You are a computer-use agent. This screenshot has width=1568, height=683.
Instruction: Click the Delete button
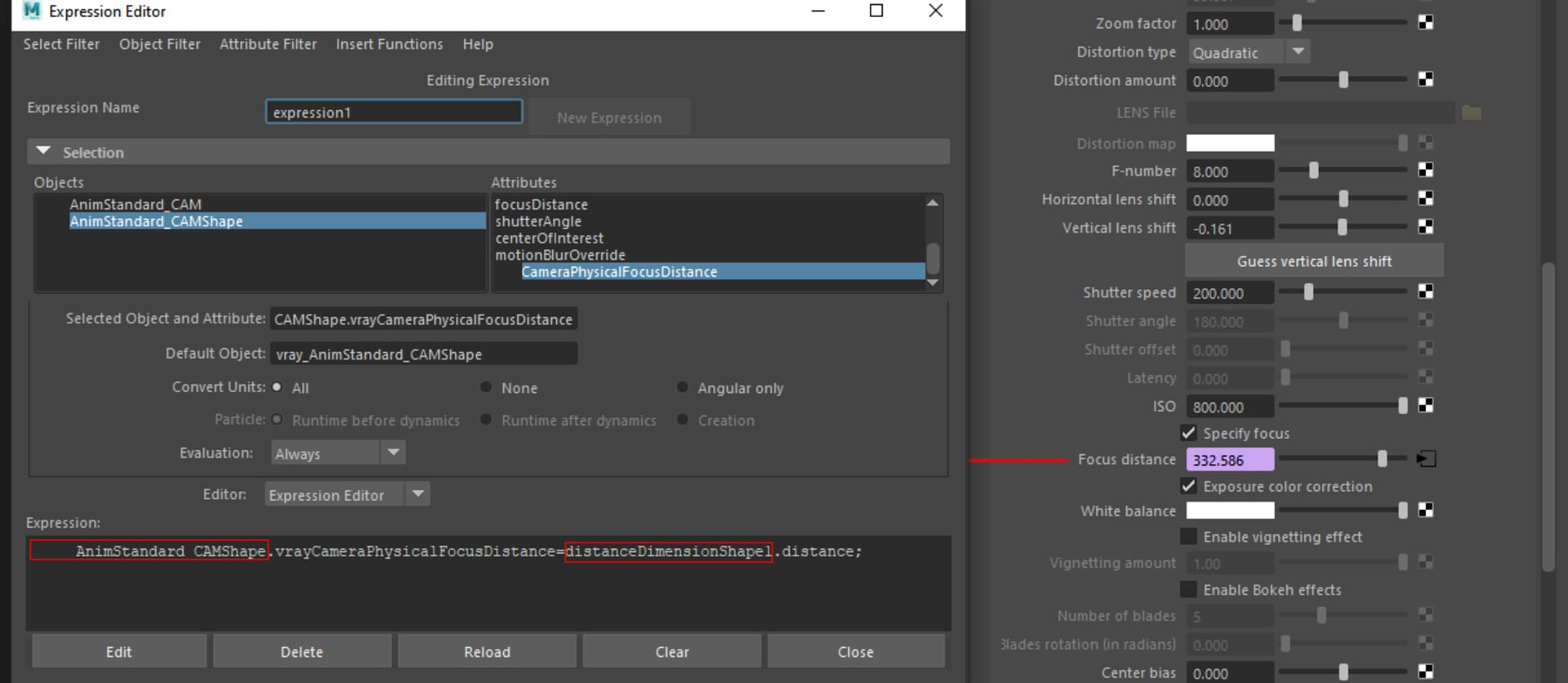coord(302,651)
